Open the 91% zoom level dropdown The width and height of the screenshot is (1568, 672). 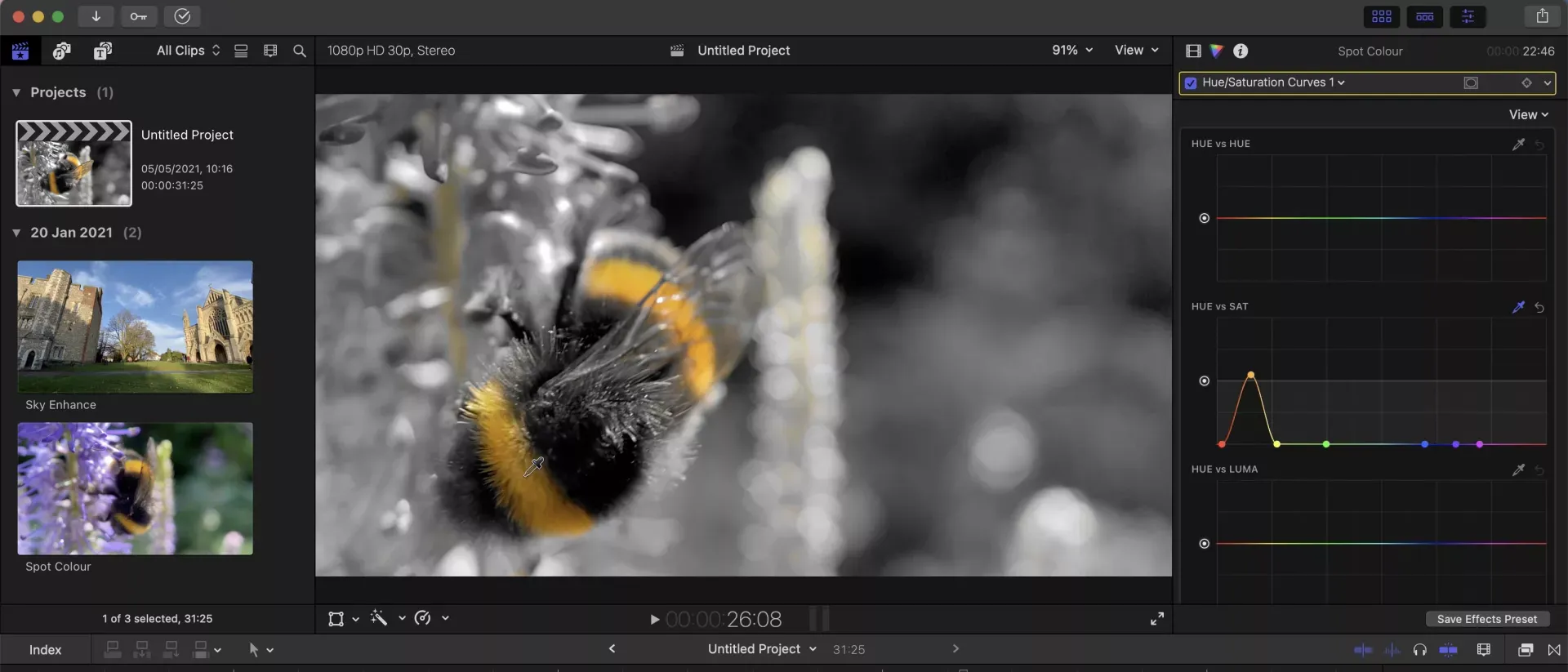point(1072,50)
